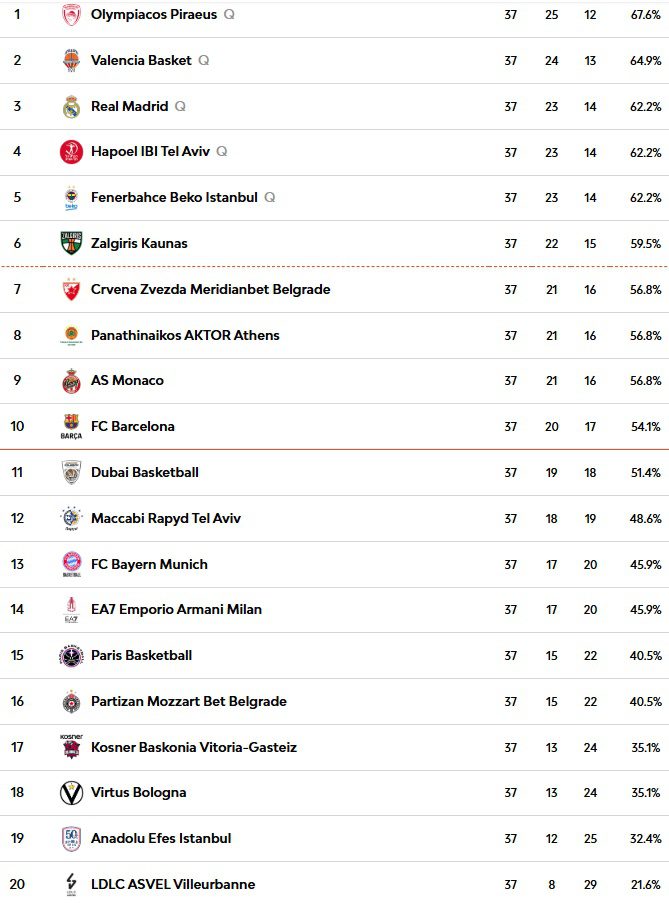The width and height of the screenshot is (669, 903).
Task: Select the Maccabi Rapyd Tel Aviv name
Action: point(166,518)
